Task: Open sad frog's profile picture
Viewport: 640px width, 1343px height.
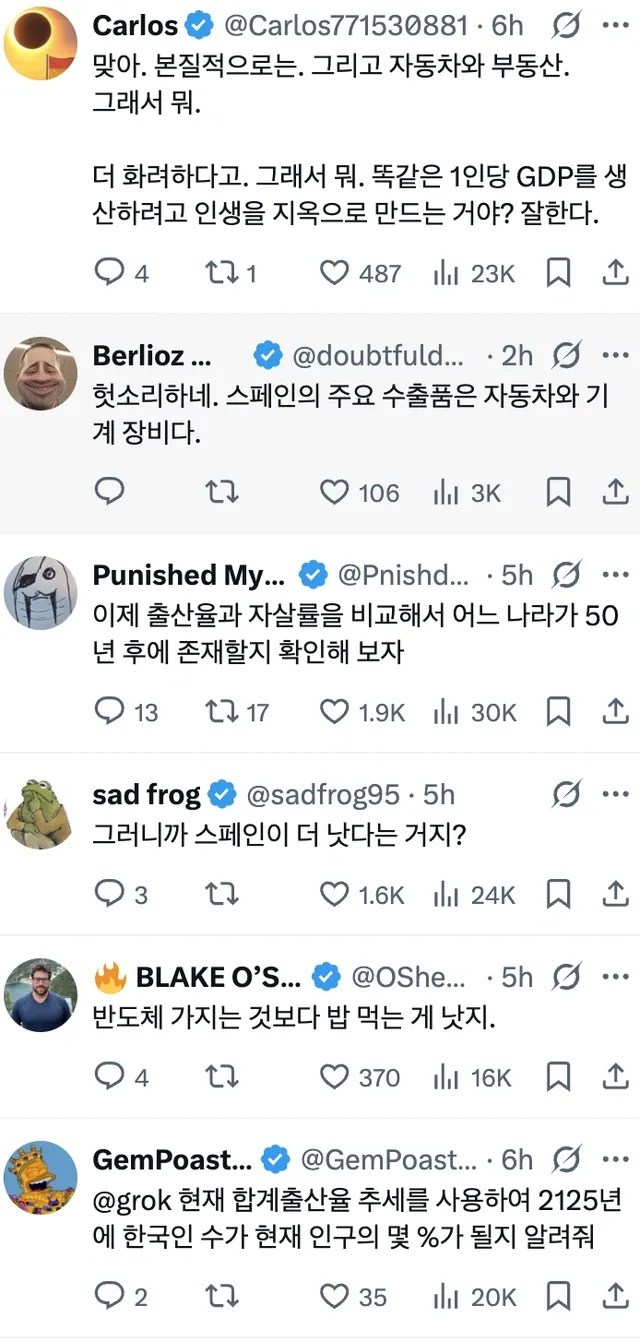Action: (41, 812)
